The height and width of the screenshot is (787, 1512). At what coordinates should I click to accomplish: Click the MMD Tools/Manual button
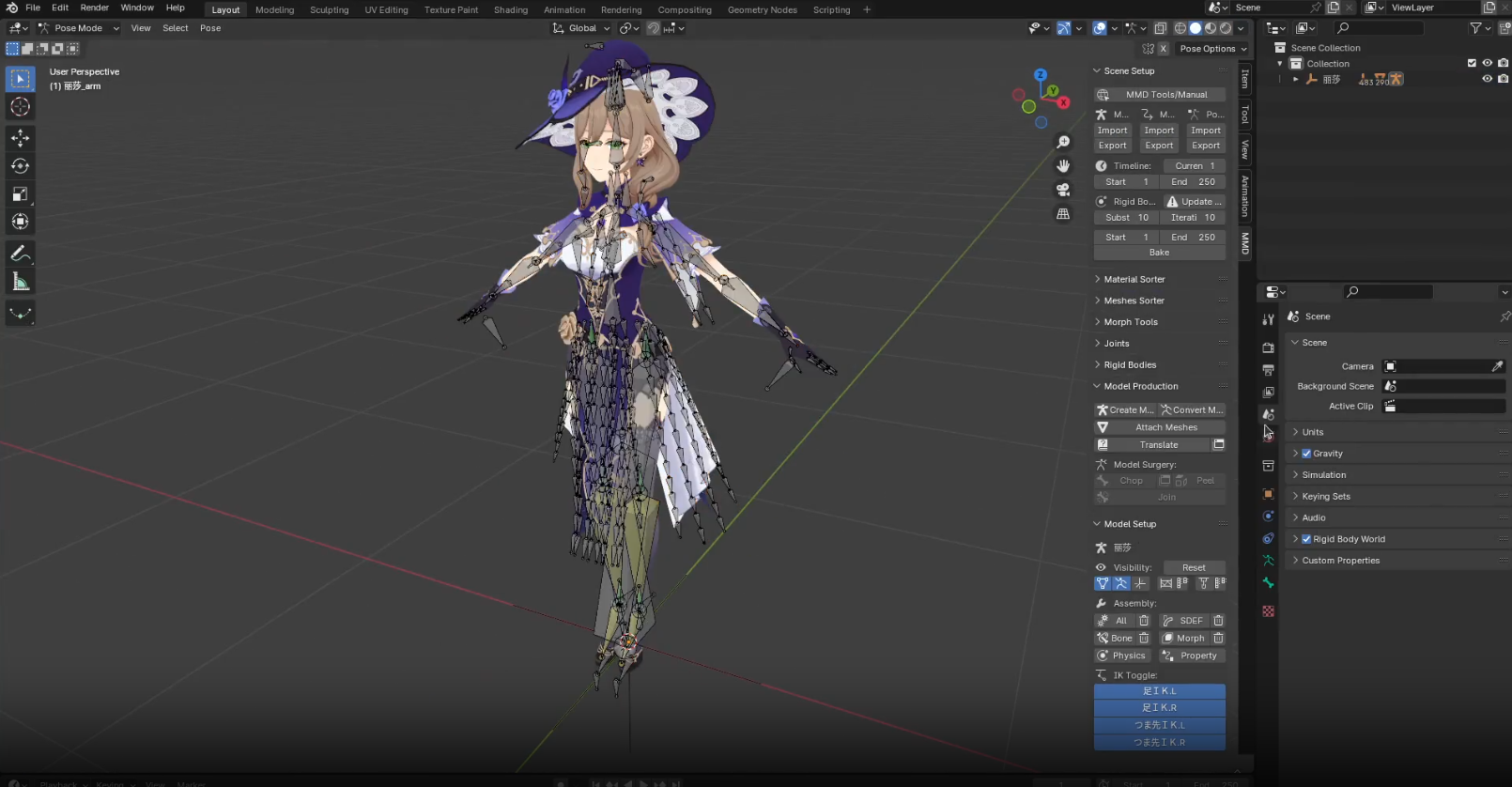(1160, 95)
